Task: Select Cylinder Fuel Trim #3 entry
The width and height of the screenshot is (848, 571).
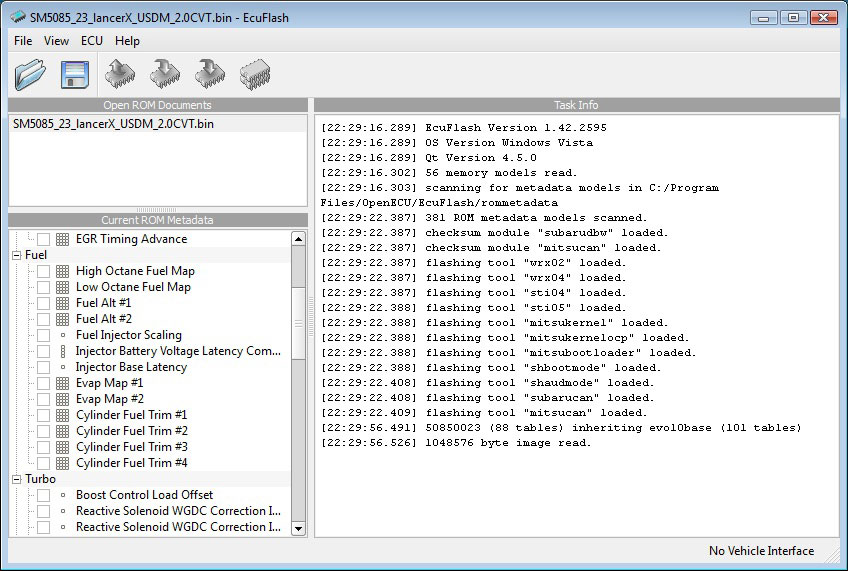Action: pos(131,447)
